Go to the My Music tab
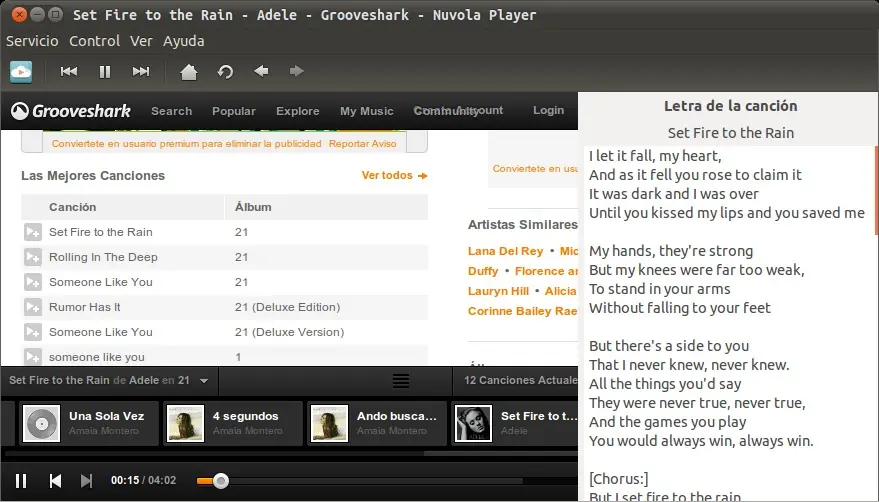 (367, 111)
